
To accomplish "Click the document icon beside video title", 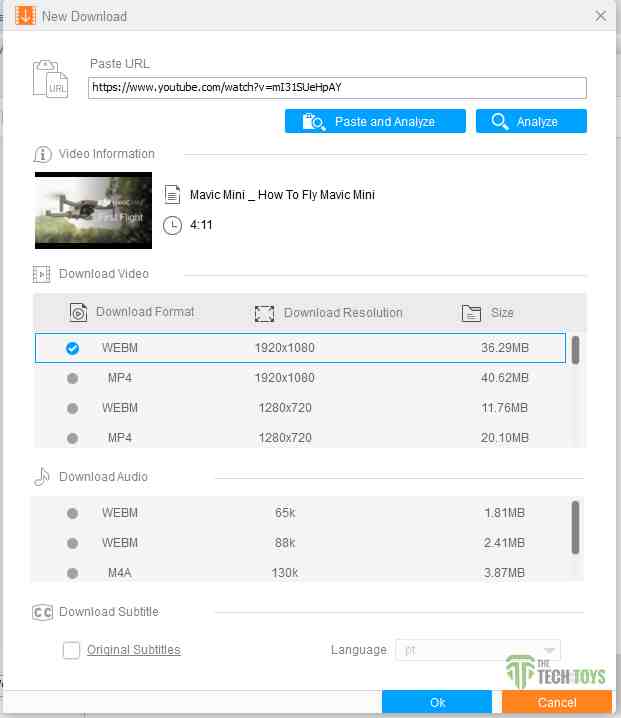I will [x=172, y=195].
